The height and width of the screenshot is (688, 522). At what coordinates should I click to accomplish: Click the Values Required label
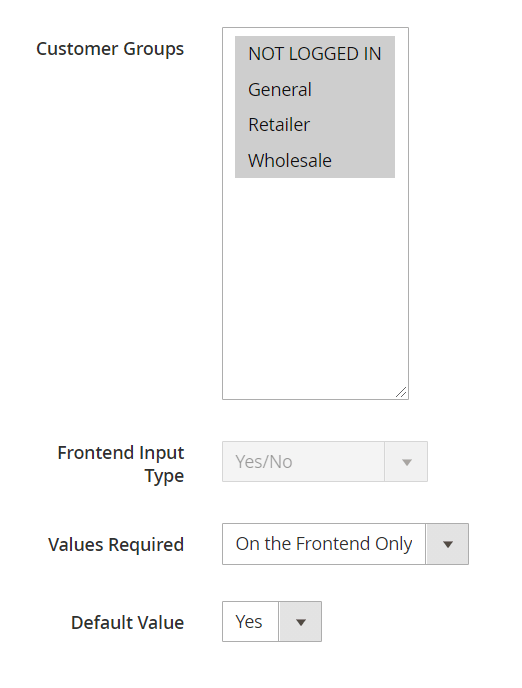[x=116, y=545]
